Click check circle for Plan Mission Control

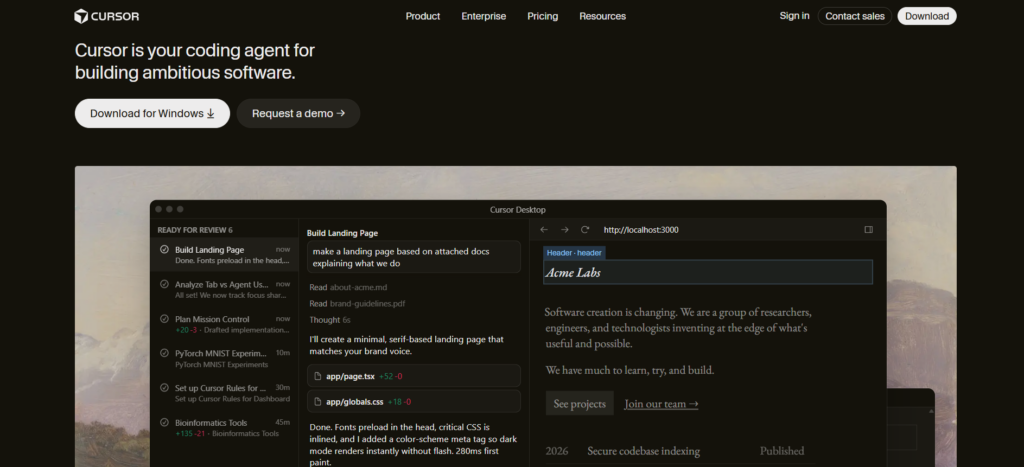165,319
